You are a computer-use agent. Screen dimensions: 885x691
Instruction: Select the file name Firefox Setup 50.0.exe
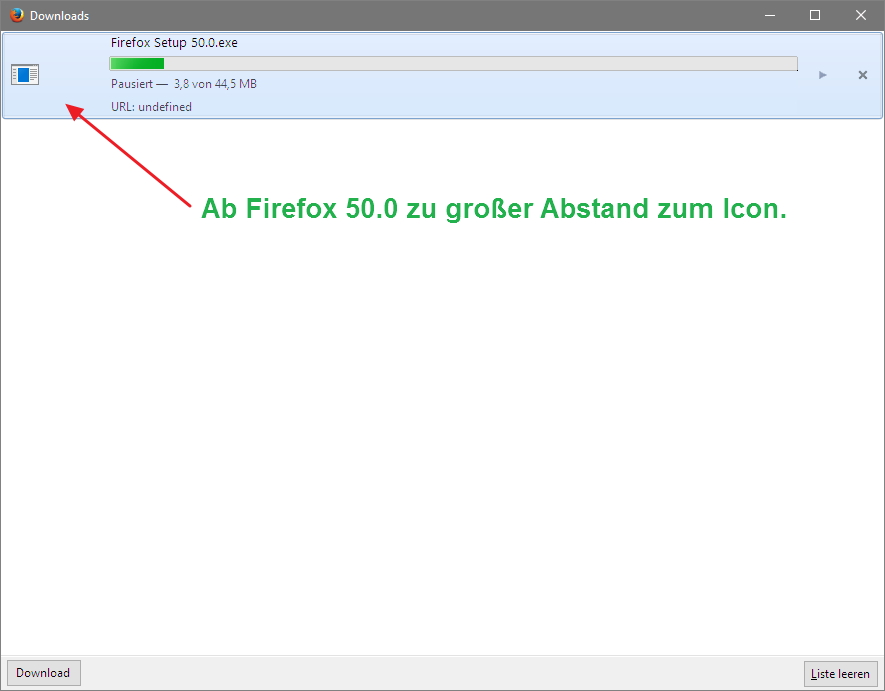[x=174, y=43]
